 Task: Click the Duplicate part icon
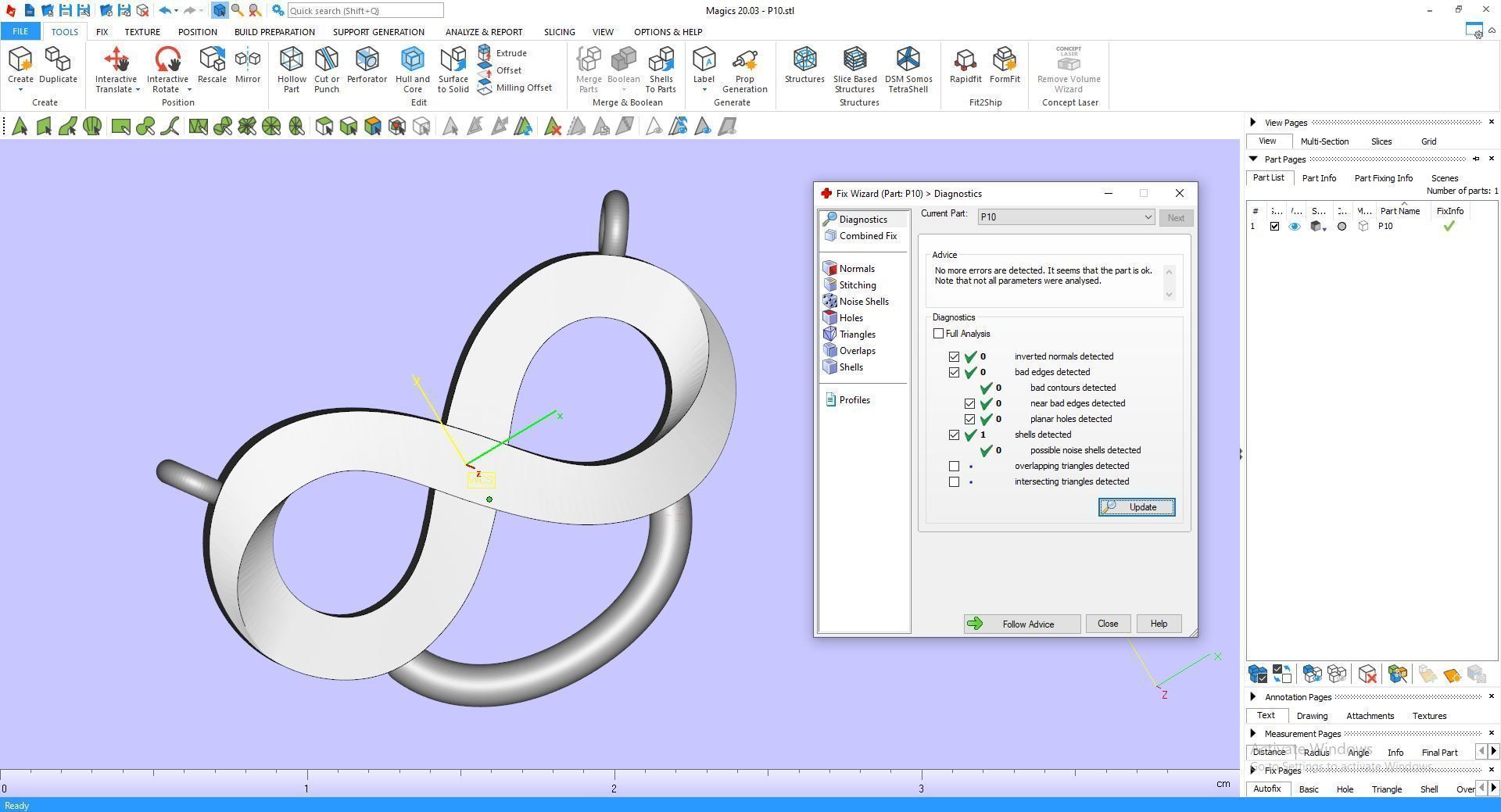coord(58,66)
